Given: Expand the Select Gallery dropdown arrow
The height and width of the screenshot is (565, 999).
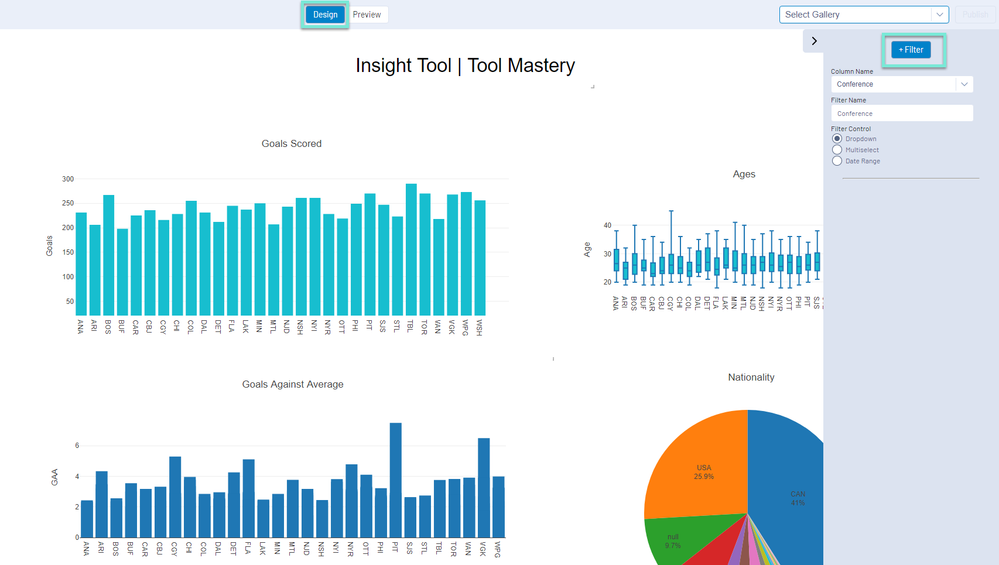Looking at the screenshot, I should pyautogui.click(x=939, y=15).
